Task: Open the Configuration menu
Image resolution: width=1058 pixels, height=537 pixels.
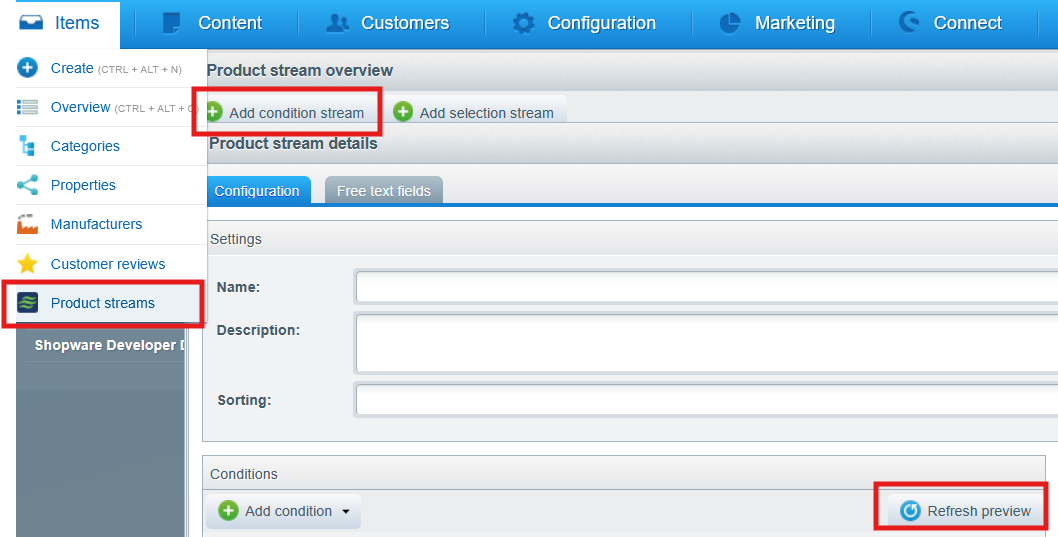Action: click(x=584, y=23)
